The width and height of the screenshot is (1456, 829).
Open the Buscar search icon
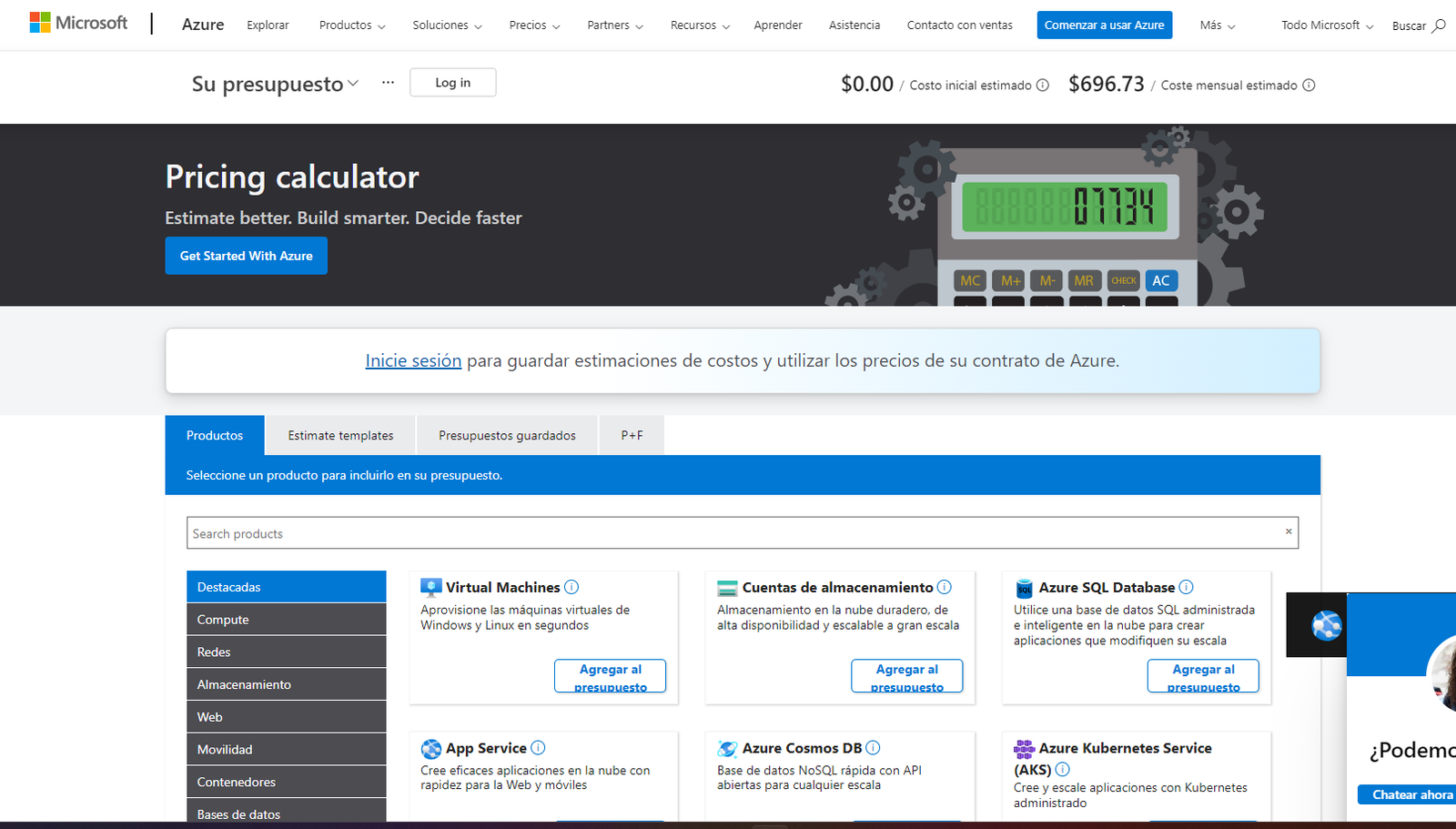click(x=1439, y=25)
